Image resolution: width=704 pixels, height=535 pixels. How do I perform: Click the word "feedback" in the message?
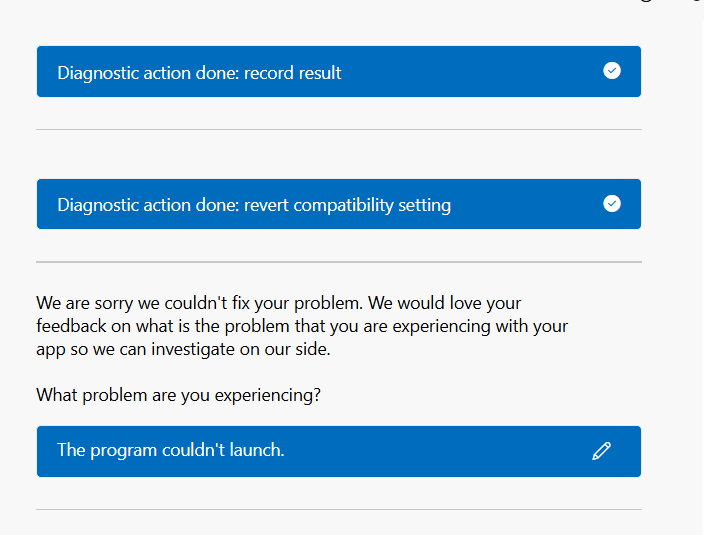pyautogui.click(x=72, y=327)
